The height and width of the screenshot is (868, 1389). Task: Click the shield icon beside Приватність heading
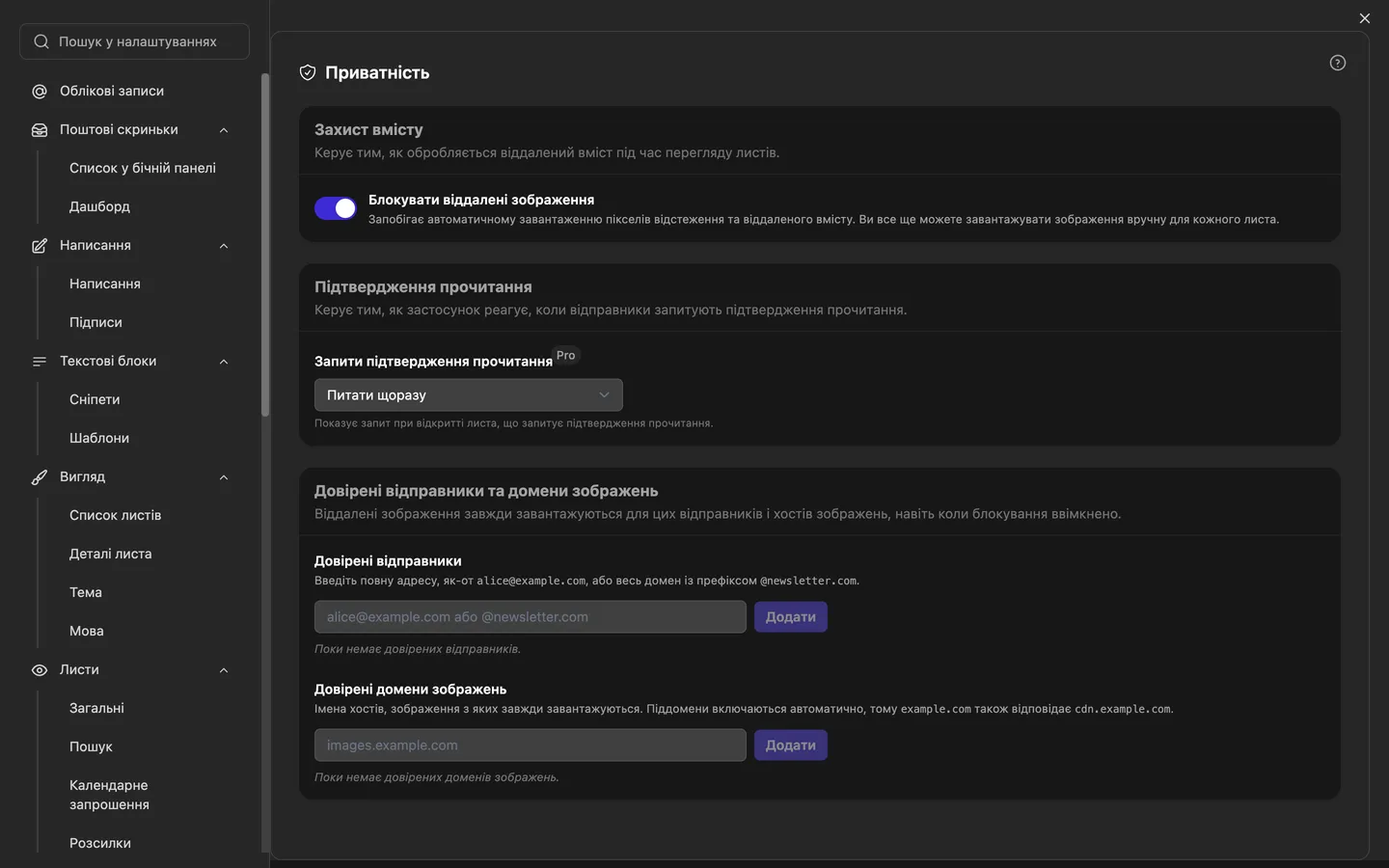(308, 72)
